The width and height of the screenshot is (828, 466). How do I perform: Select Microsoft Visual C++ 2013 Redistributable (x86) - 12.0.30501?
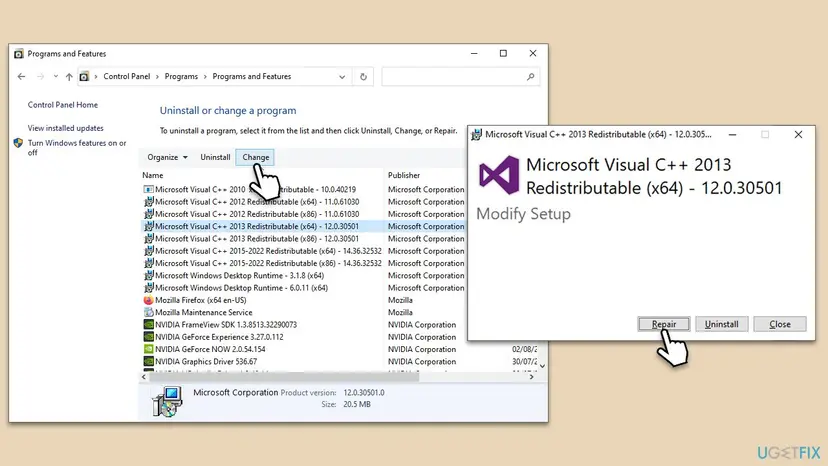[x=257, y=239]
